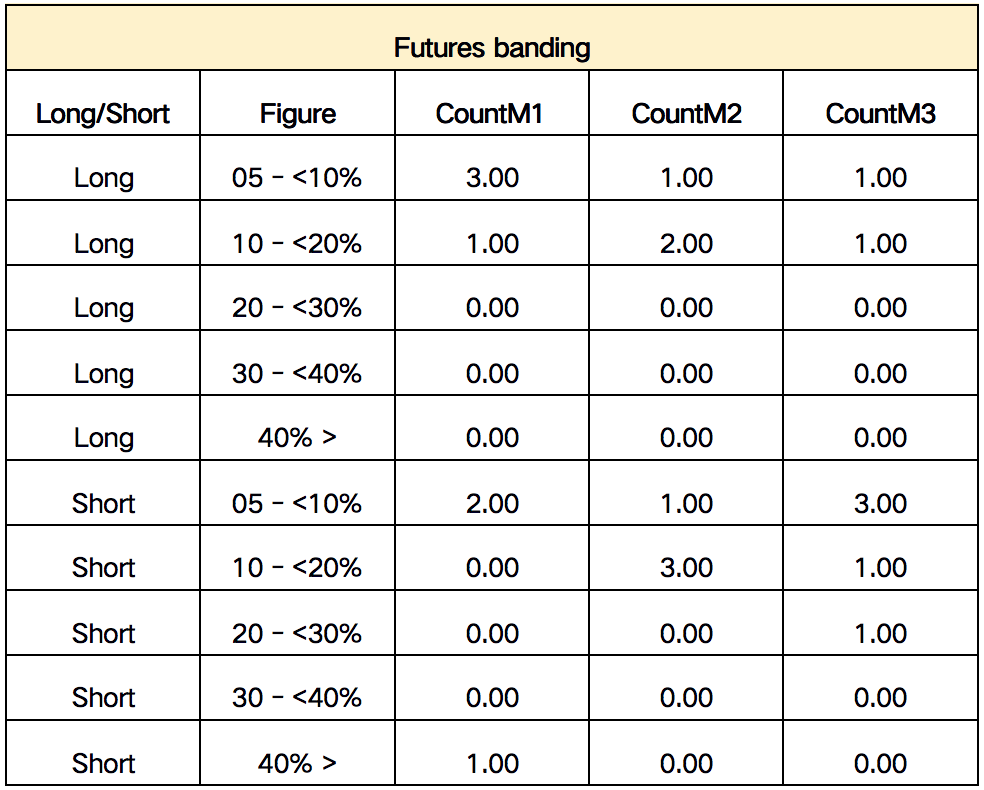The height and width of the screenshot is (790, 984).
Task: Click the Long label in the first data row
Action: pyautogui.click(x=104, y=178)
